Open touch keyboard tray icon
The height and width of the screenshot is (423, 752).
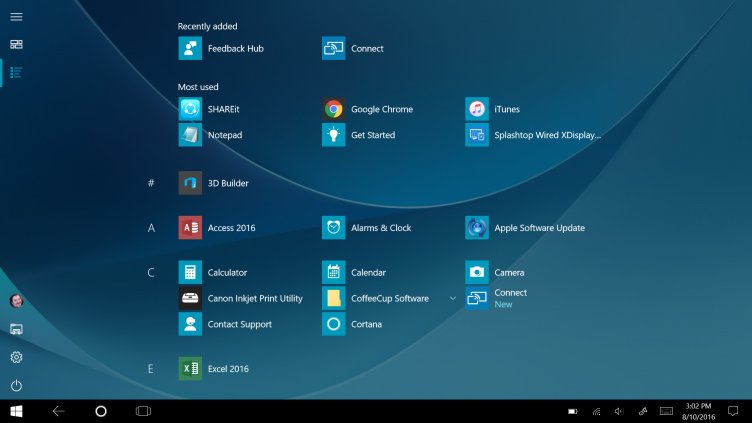(666, 411)
